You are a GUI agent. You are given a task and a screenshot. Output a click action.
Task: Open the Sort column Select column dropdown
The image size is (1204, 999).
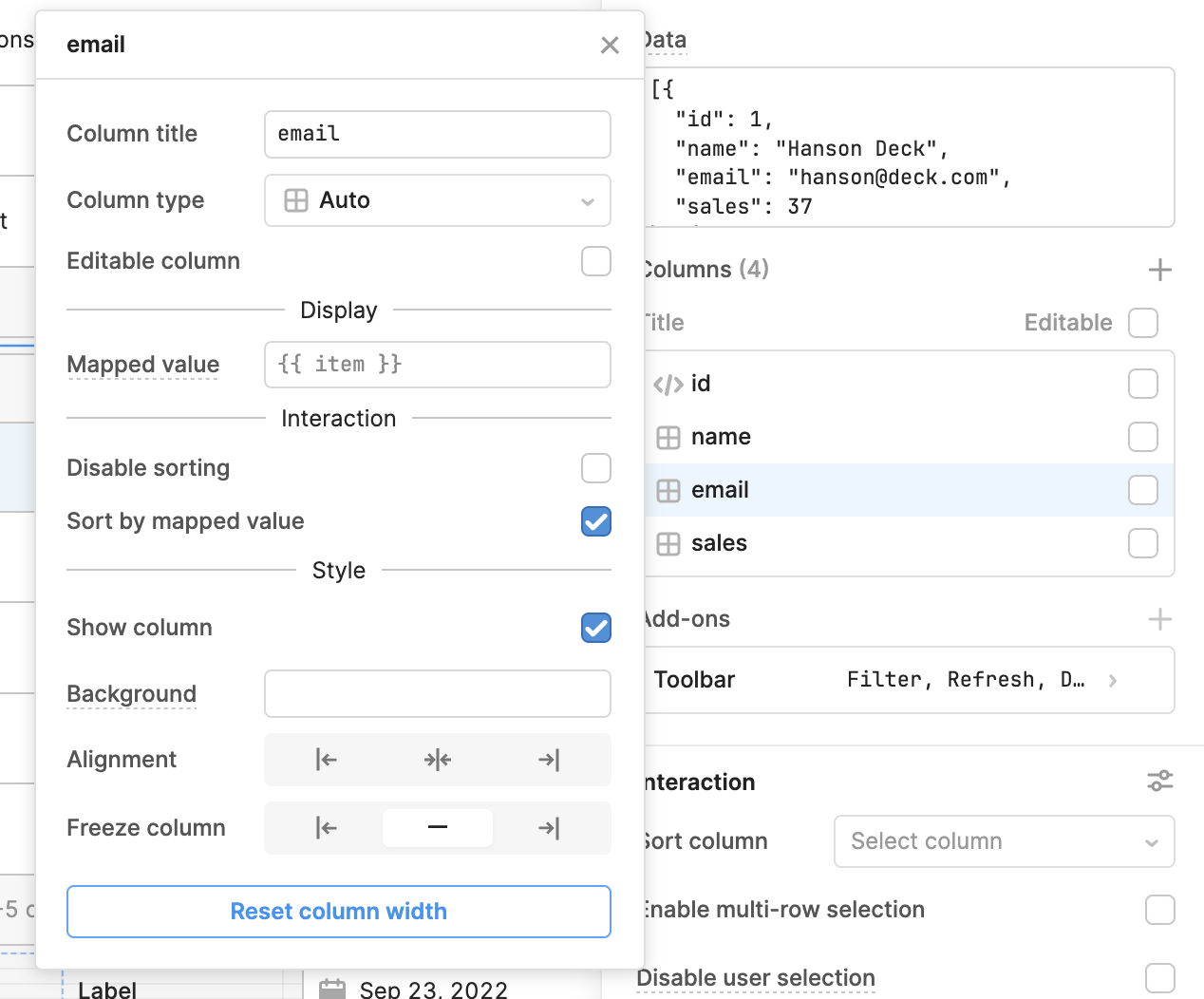pos(1005,841)
